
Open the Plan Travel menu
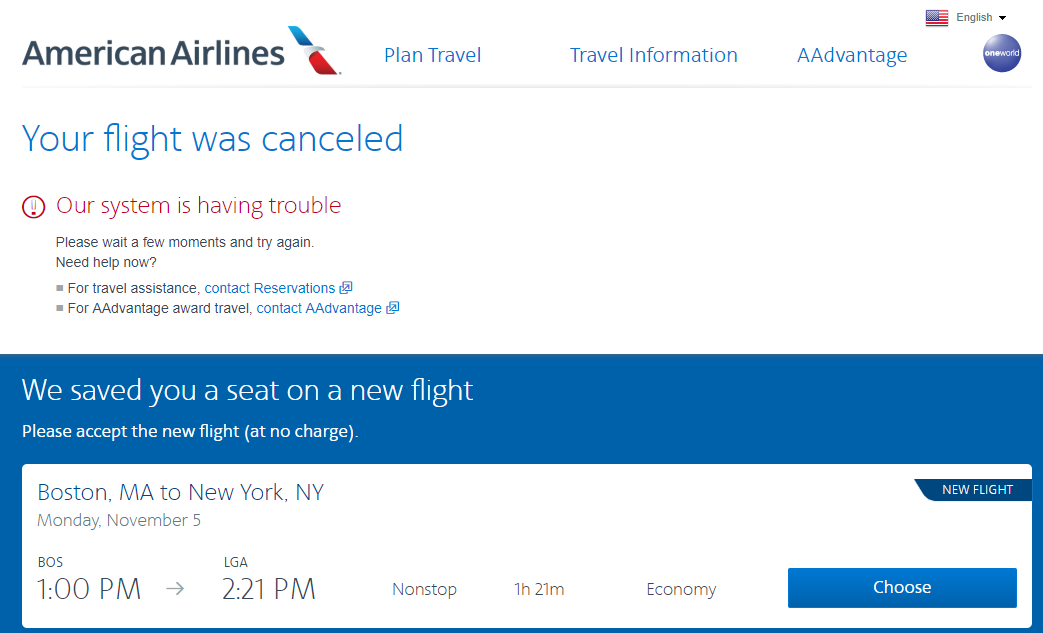[432, 55]
